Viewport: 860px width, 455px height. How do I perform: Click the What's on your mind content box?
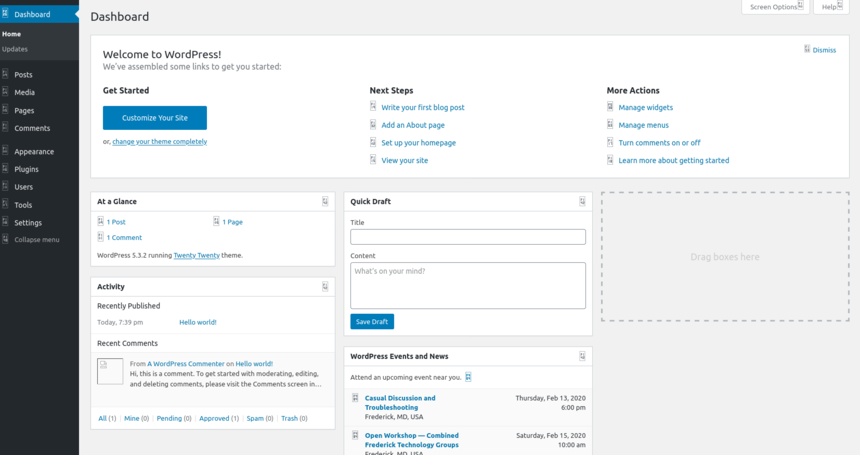coord(468,286)
